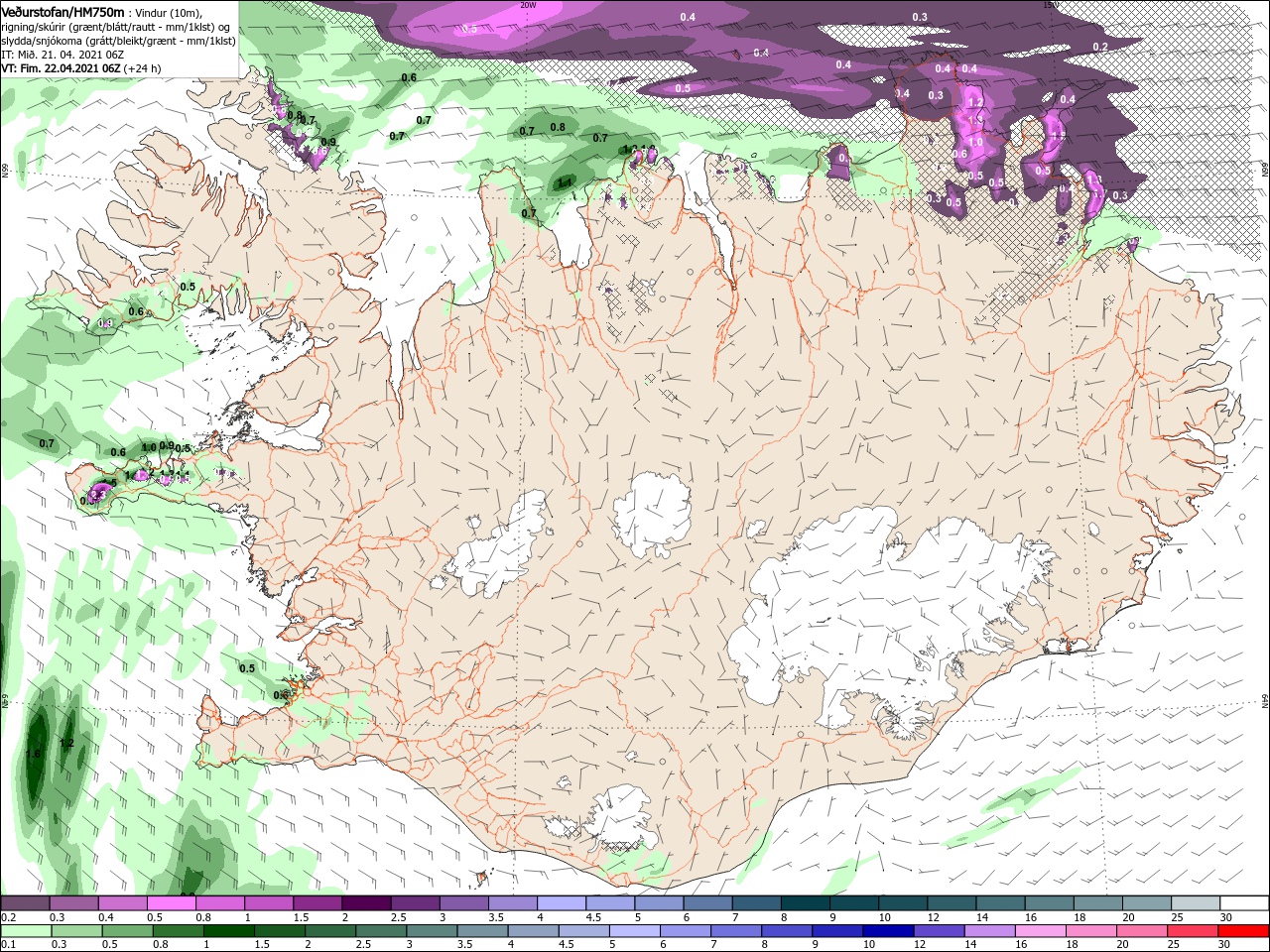Choose the pure red 30 swatch, lower legend
This screenshot has width=1270, height=952.
(x=1244, y=931)
